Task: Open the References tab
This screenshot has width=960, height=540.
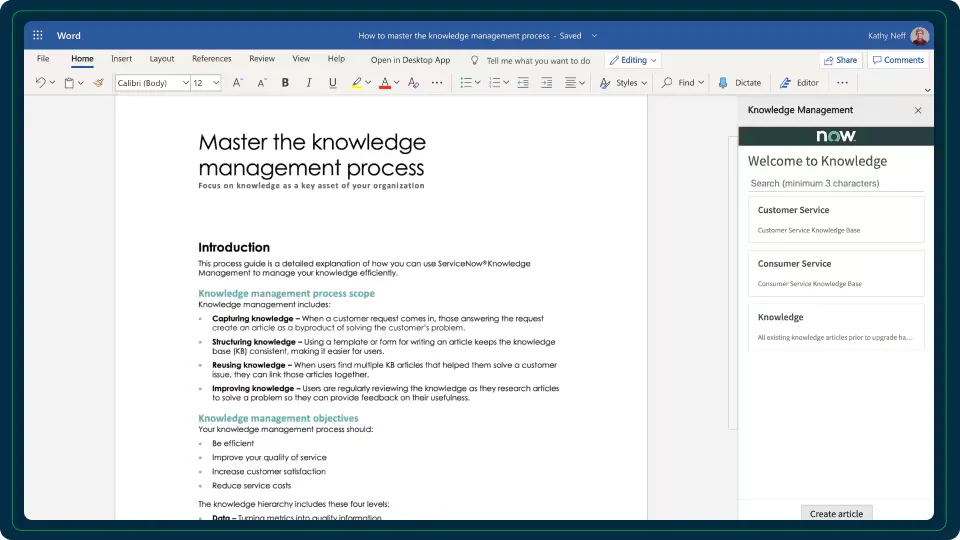Action: pyautogui.click(x=211, y=59)
